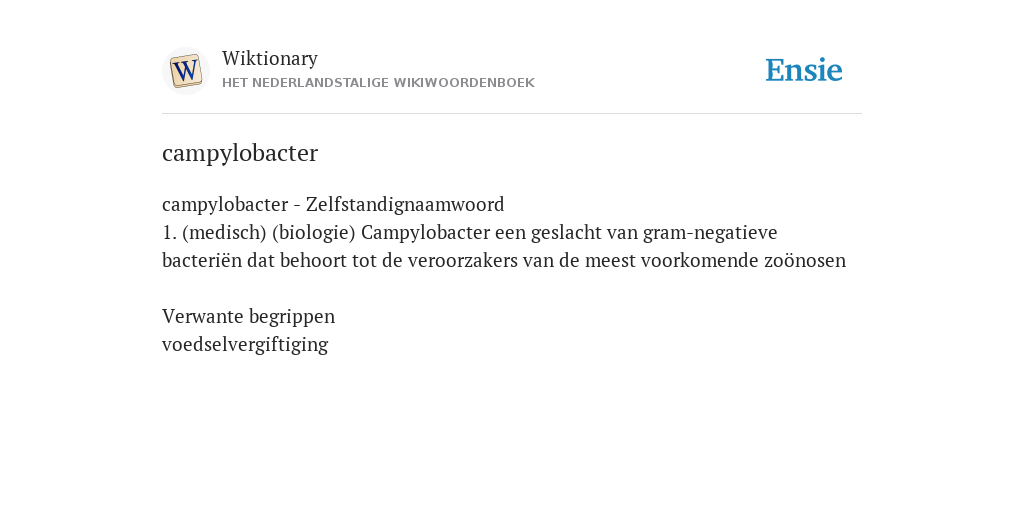Click the campylobacter heading
This screenshot has width=1024, height=512.
[240, 153]
